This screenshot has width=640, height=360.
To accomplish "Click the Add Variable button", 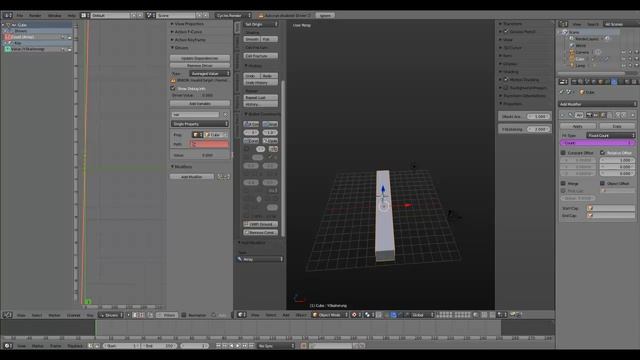I will click(200, 104).
